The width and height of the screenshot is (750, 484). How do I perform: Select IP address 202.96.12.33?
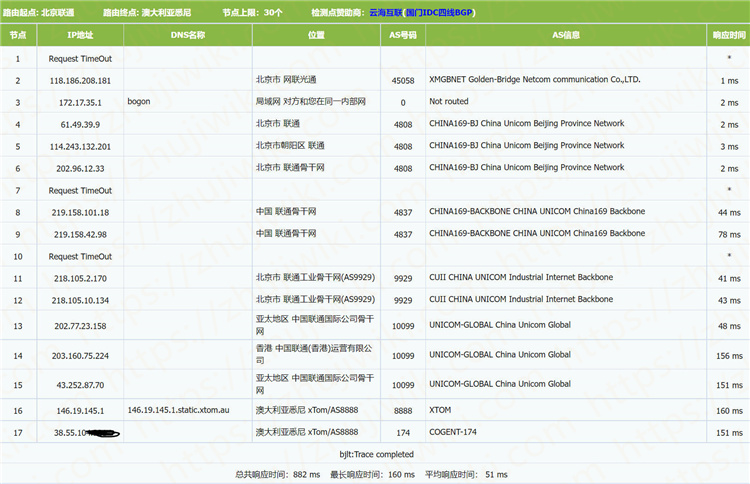[80, 169]
